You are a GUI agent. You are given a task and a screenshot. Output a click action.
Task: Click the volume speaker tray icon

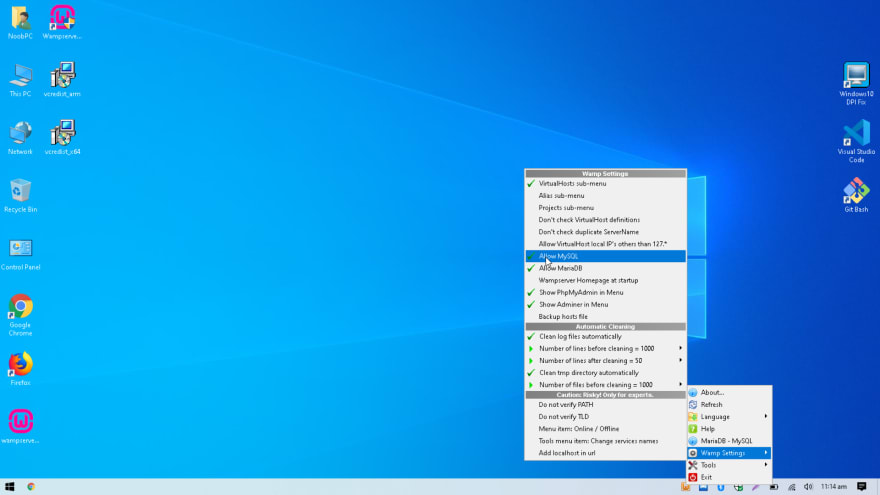tap(808, 487)
